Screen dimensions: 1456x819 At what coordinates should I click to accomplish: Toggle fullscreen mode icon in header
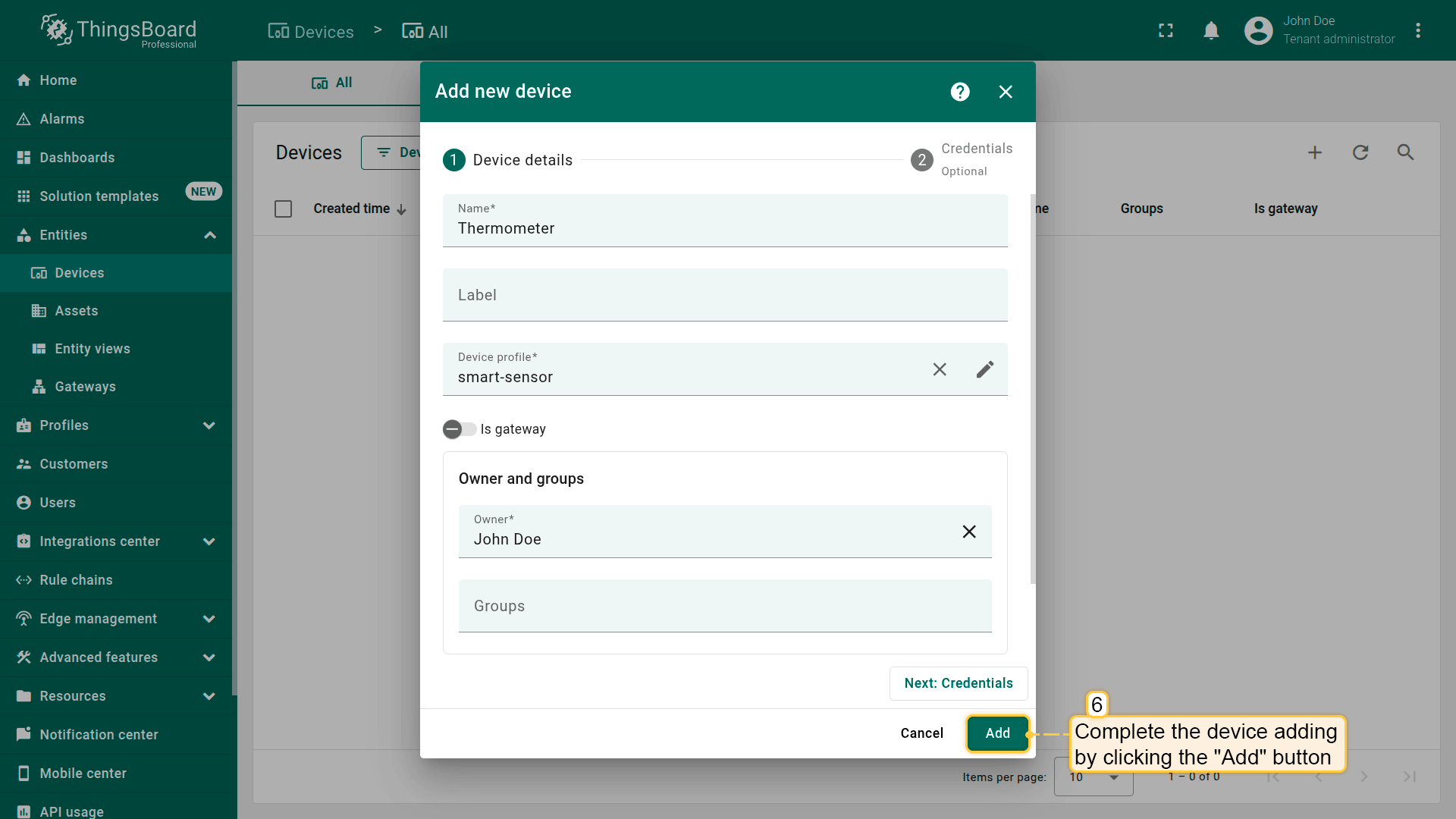[x=1166, y=30]
